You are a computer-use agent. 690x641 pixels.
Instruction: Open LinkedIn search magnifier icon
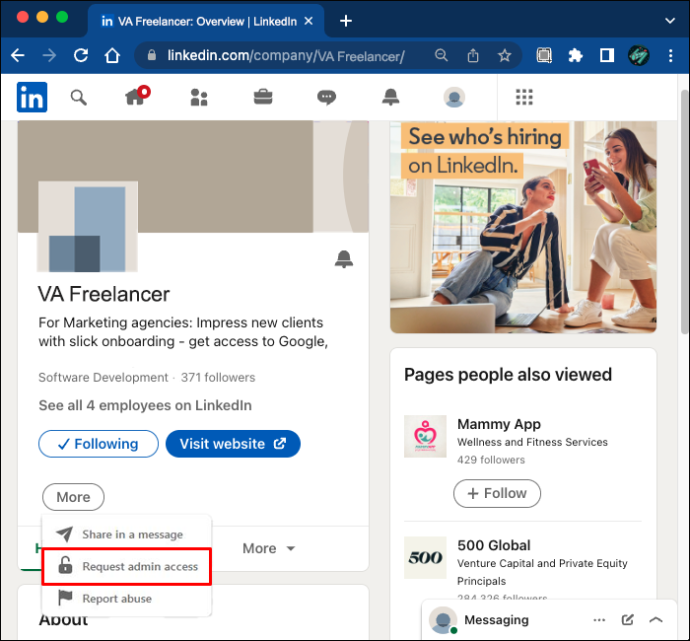pyautogui.click(x=78, y=97)
